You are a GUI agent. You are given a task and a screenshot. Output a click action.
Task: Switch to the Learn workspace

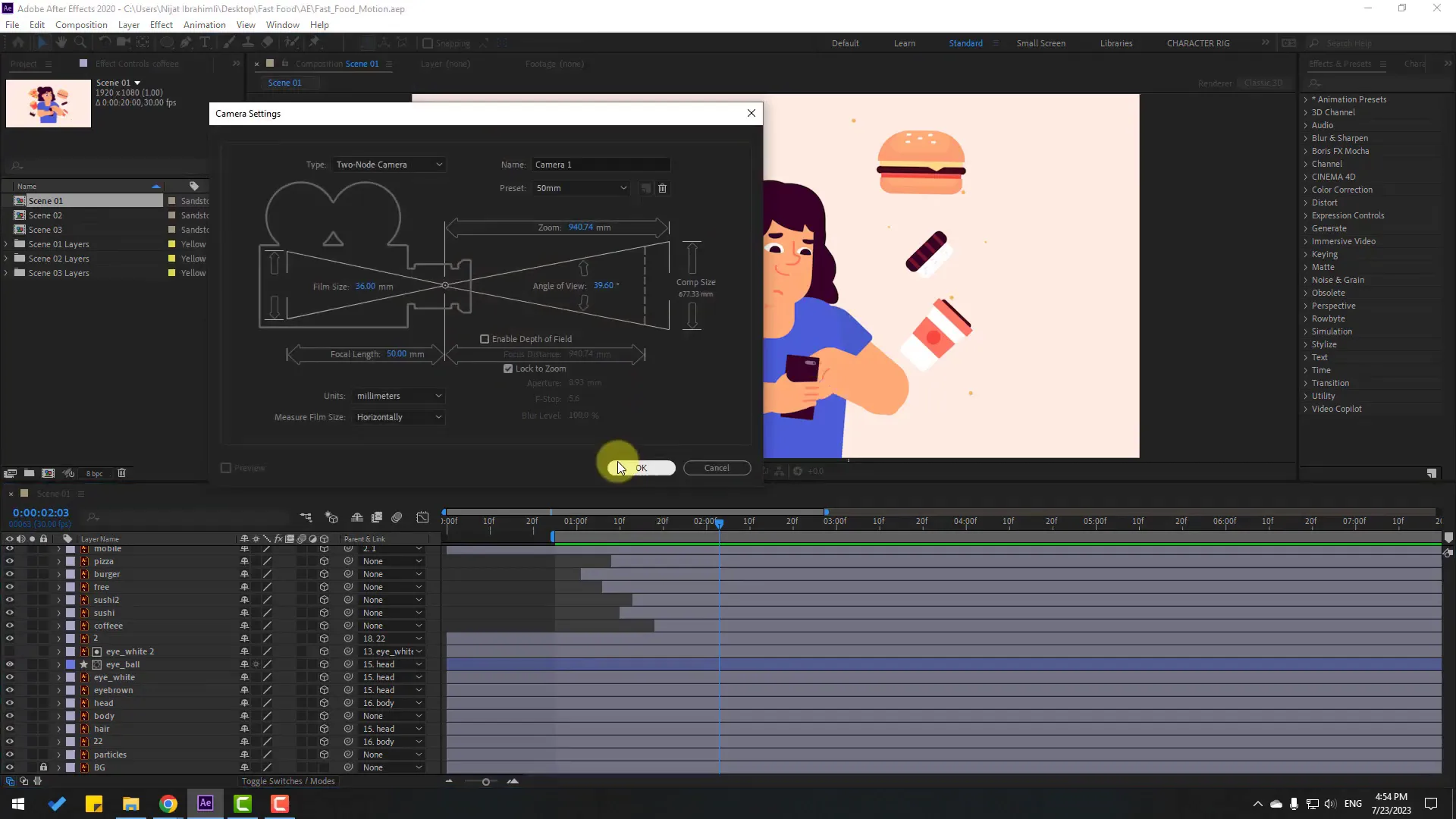coord(905,43)
